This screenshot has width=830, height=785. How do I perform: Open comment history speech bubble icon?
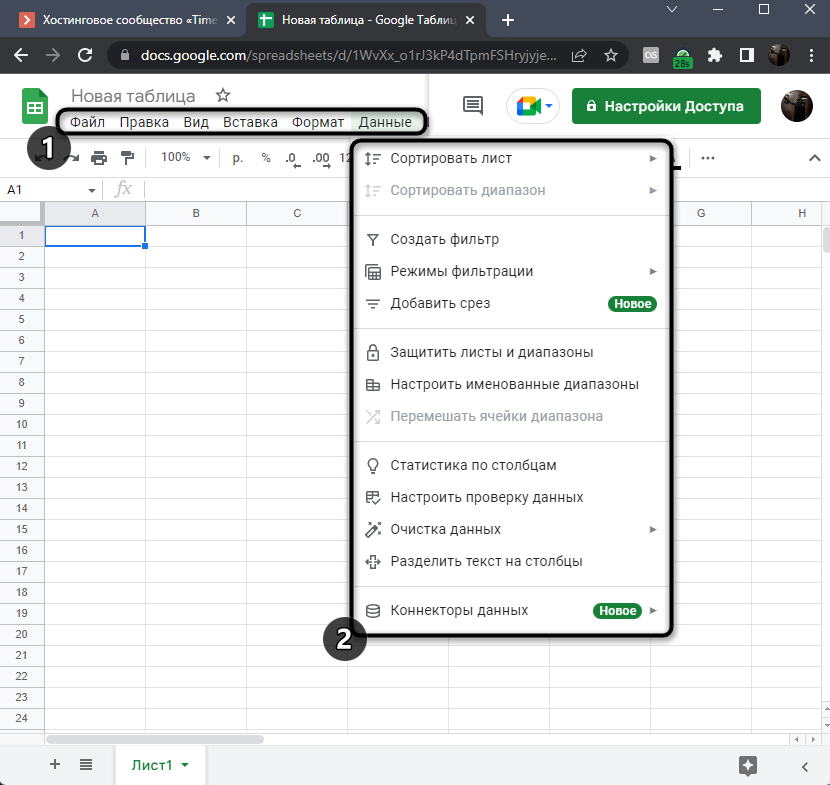(473, 105)
